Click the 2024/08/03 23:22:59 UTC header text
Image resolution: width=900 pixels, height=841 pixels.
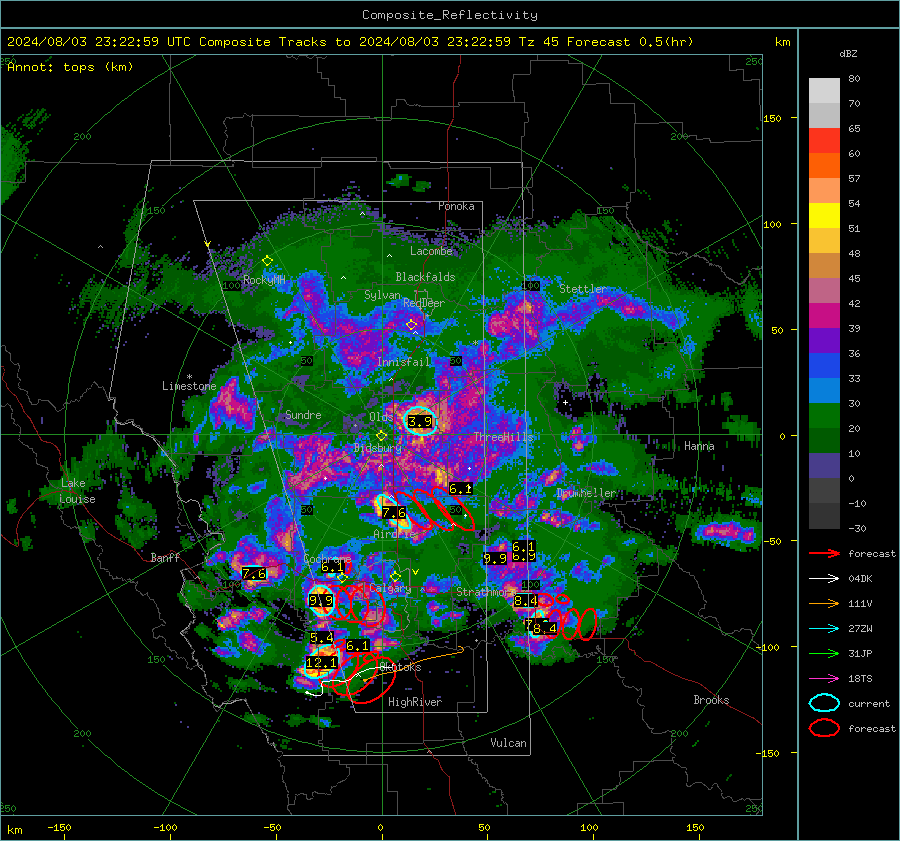click(x=99, y=42)
